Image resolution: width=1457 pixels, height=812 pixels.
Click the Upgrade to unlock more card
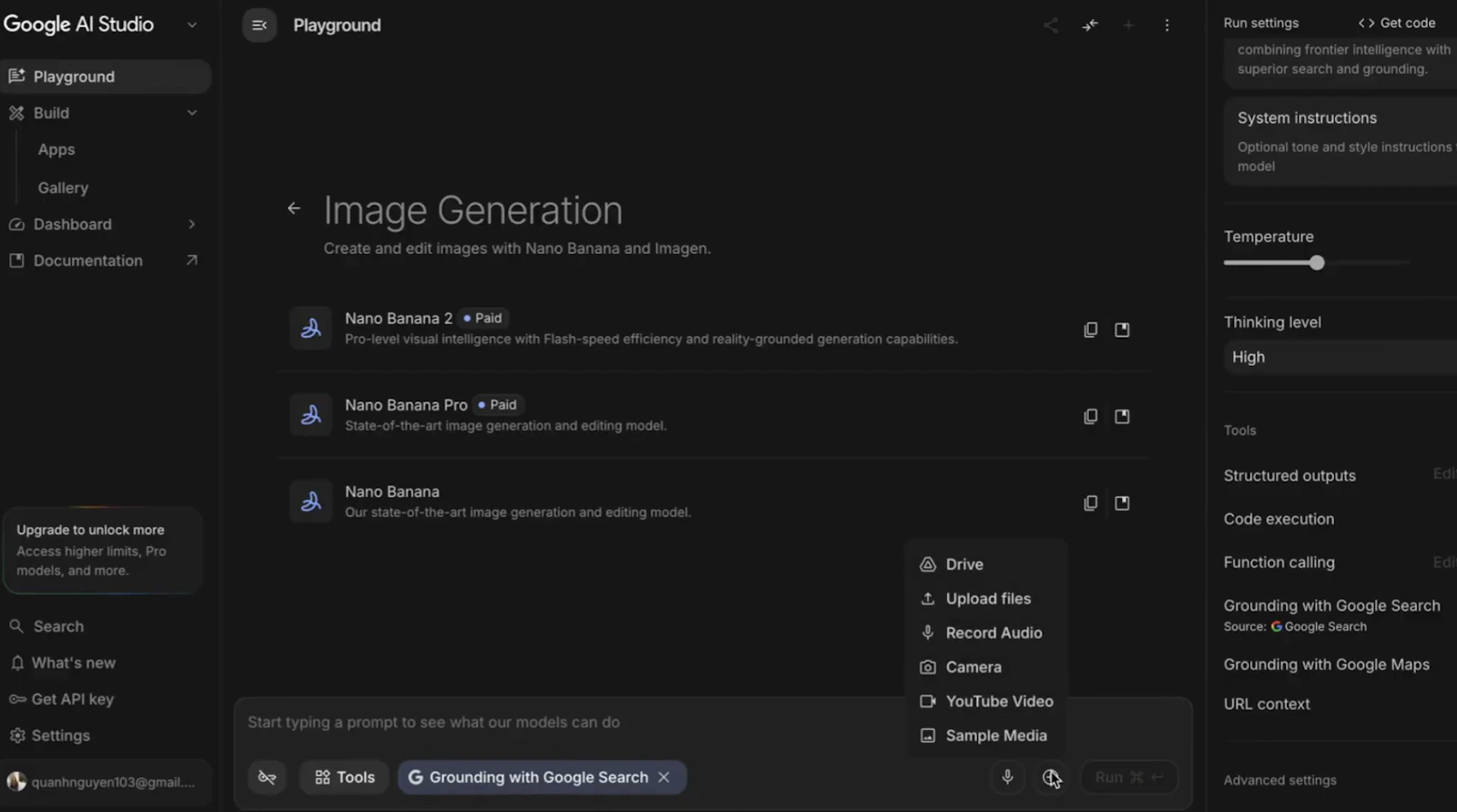pyautogui.click(x=103, y=550)
